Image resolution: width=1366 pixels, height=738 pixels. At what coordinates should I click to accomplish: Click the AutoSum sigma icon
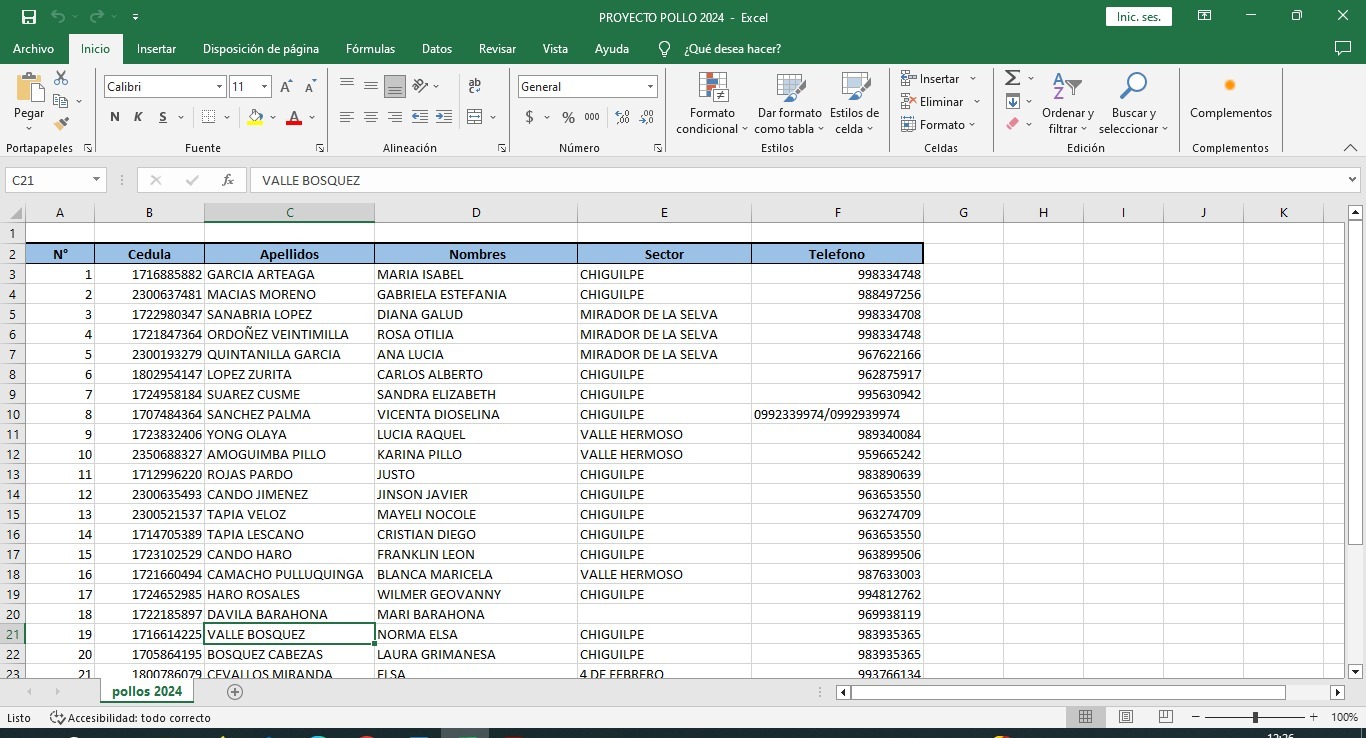[1012, 78]
